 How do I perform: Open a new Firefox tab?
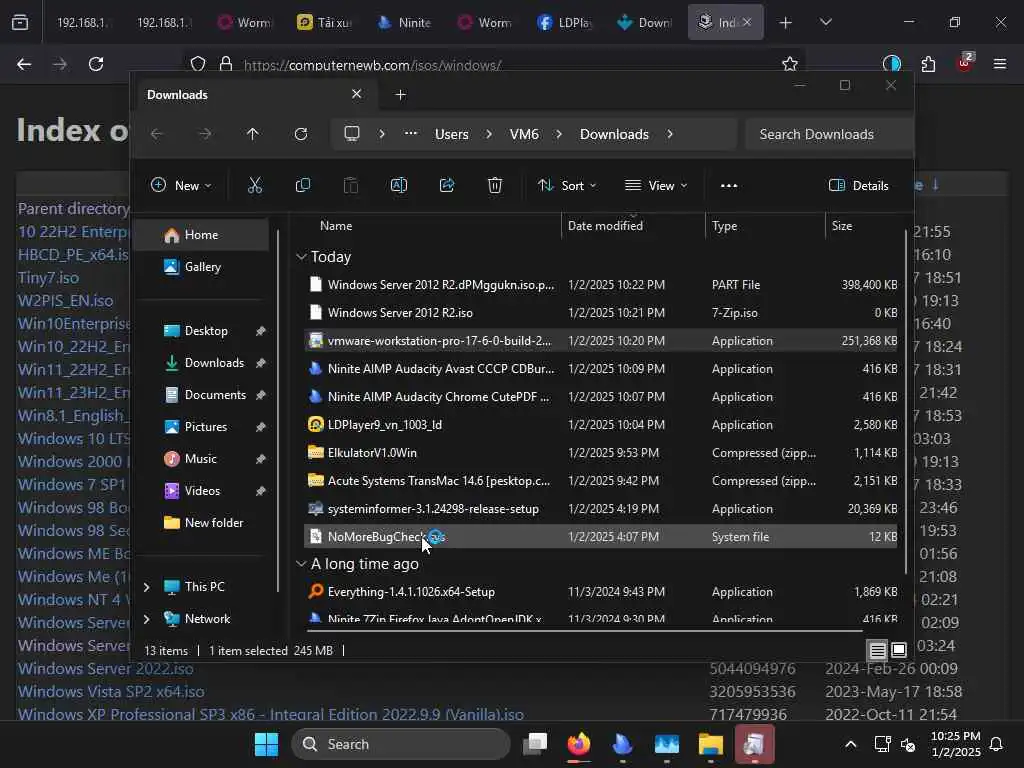click(x=786, y=23)
